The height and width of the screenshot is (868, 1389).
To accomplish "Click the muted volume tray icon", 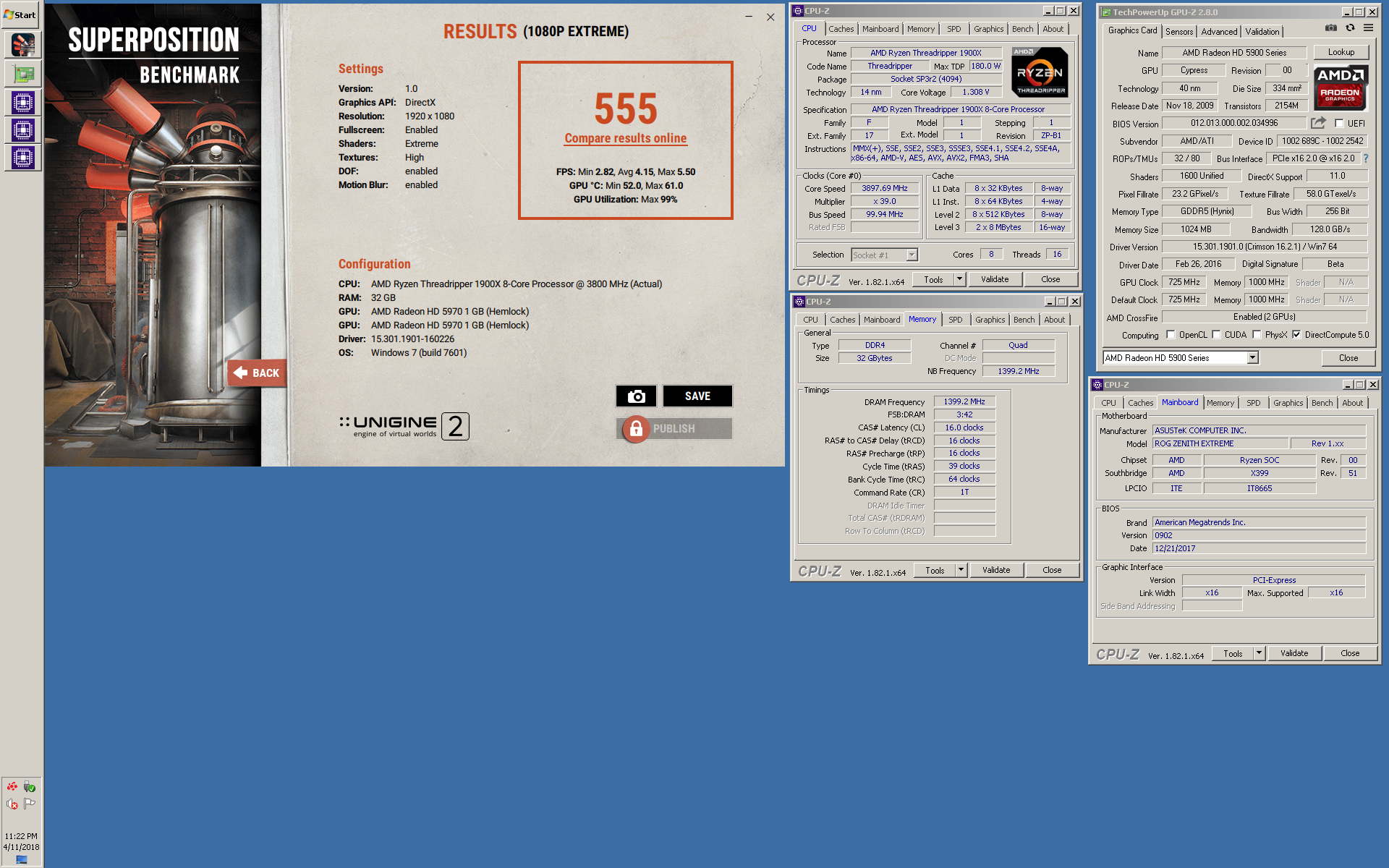I will (x=12, y=804).
